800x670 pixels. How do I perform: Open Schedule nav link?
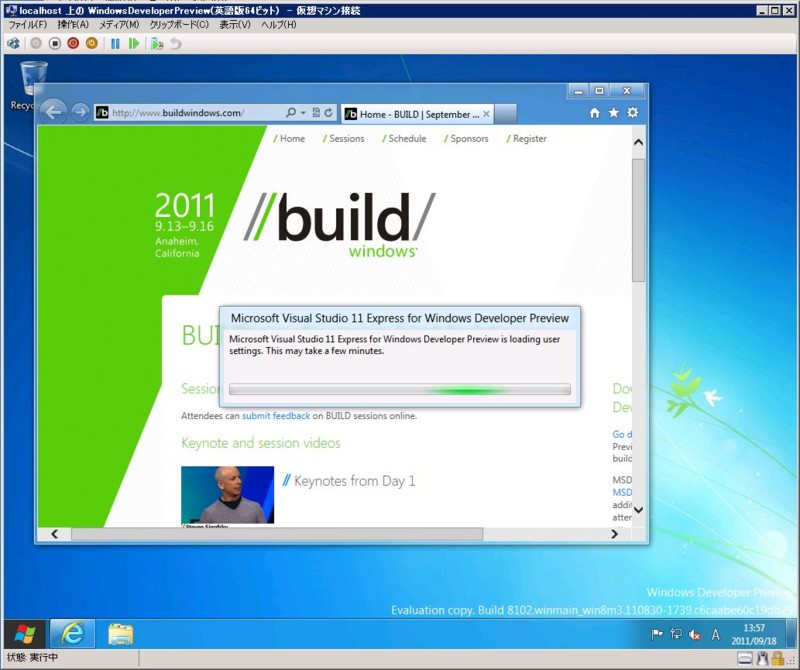[x=404, y=138]
